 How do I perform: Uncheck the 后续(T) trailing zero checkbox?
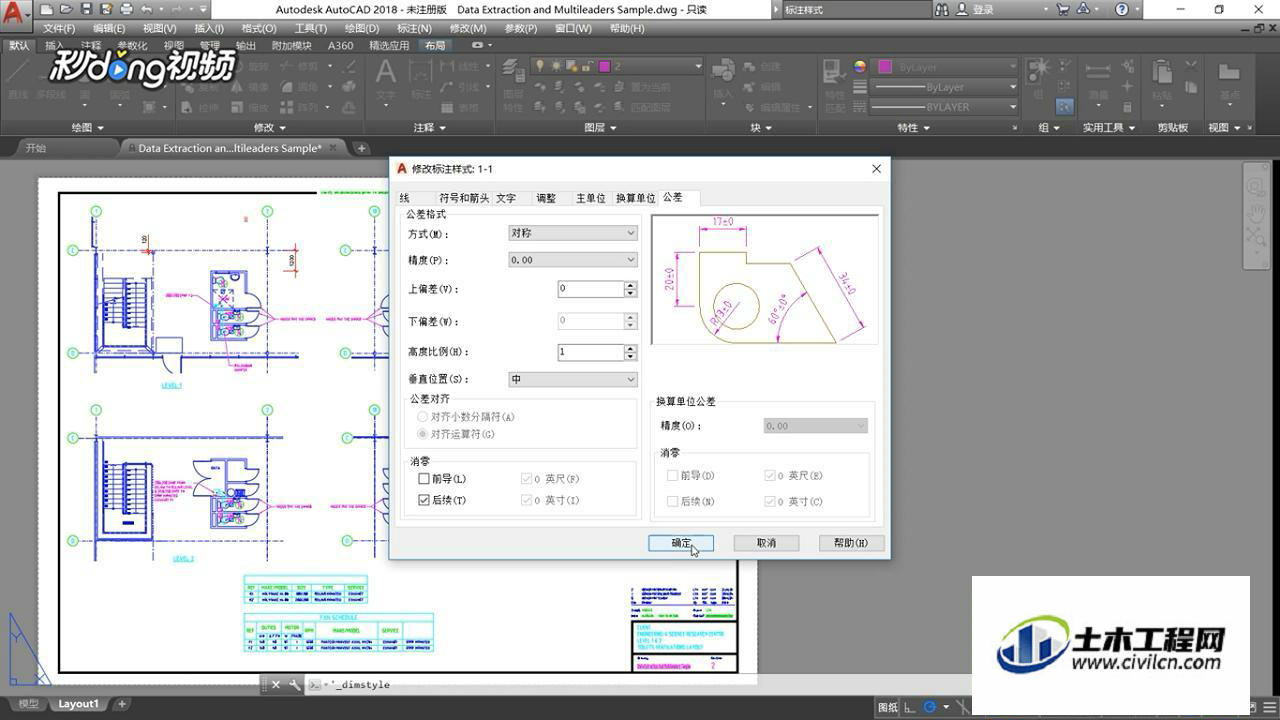(x=424, y=500)
